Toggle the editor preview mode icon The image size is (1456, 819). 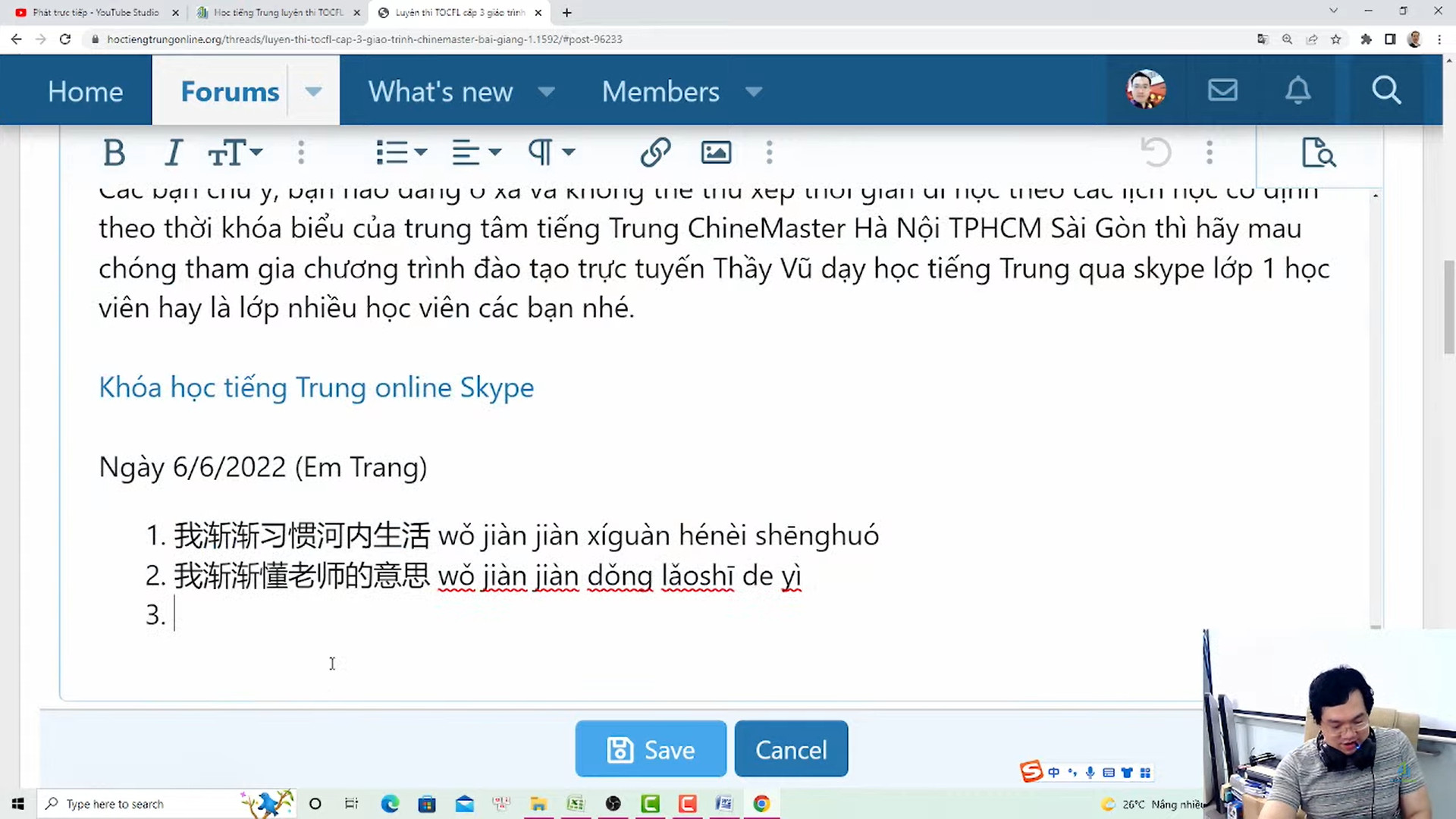[1319, 153]
